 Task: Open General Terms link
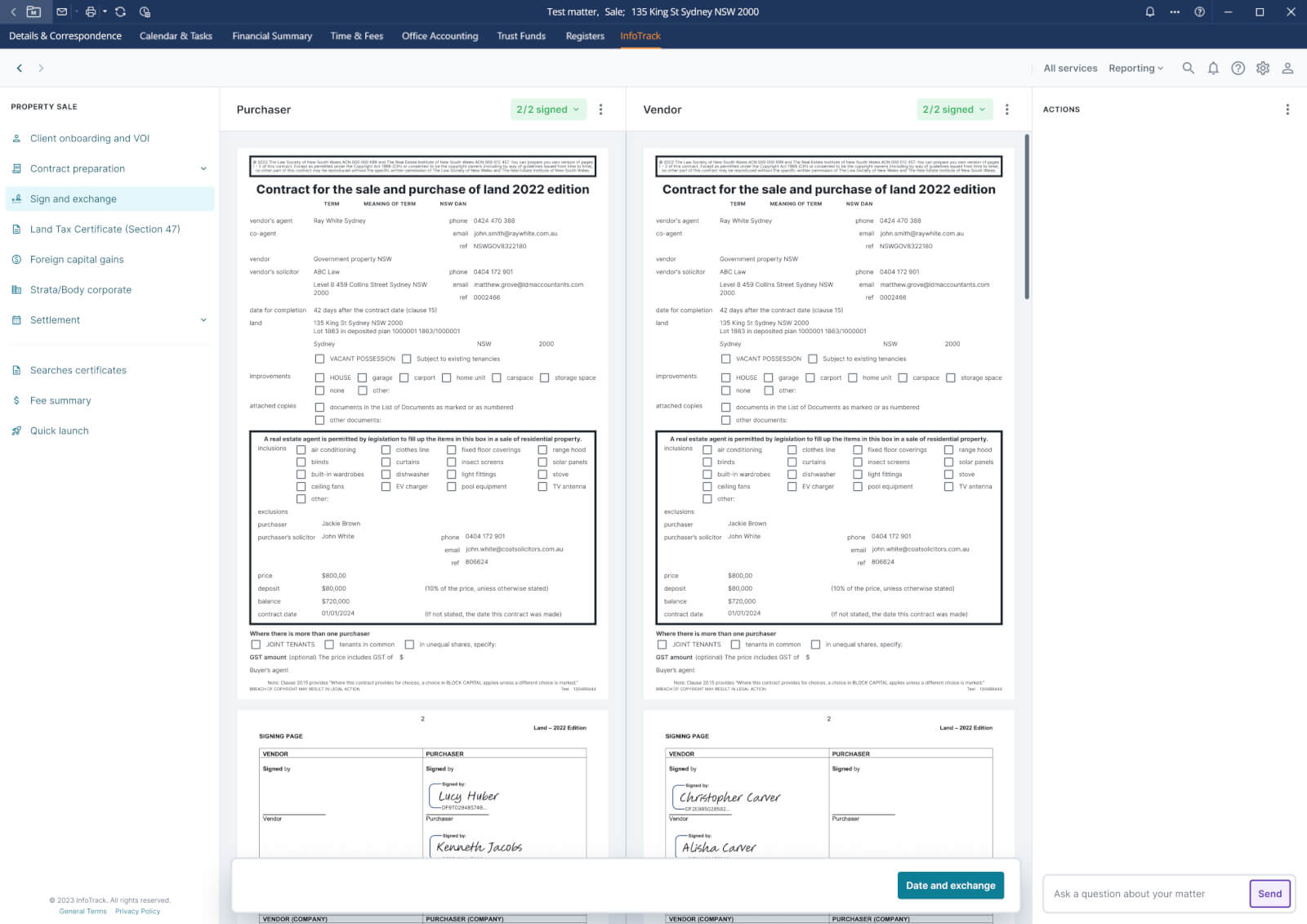coord(83,911)
